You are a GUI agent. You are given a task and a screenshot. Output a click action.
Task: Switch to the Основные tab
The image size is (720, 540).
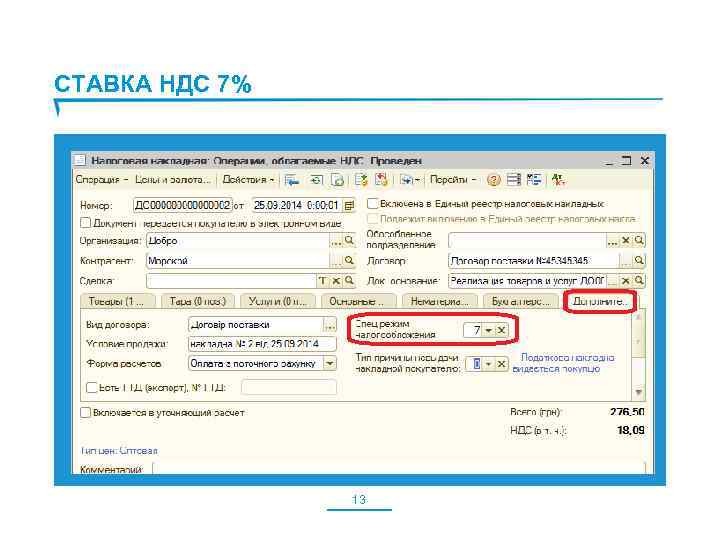tap(358, 301)
